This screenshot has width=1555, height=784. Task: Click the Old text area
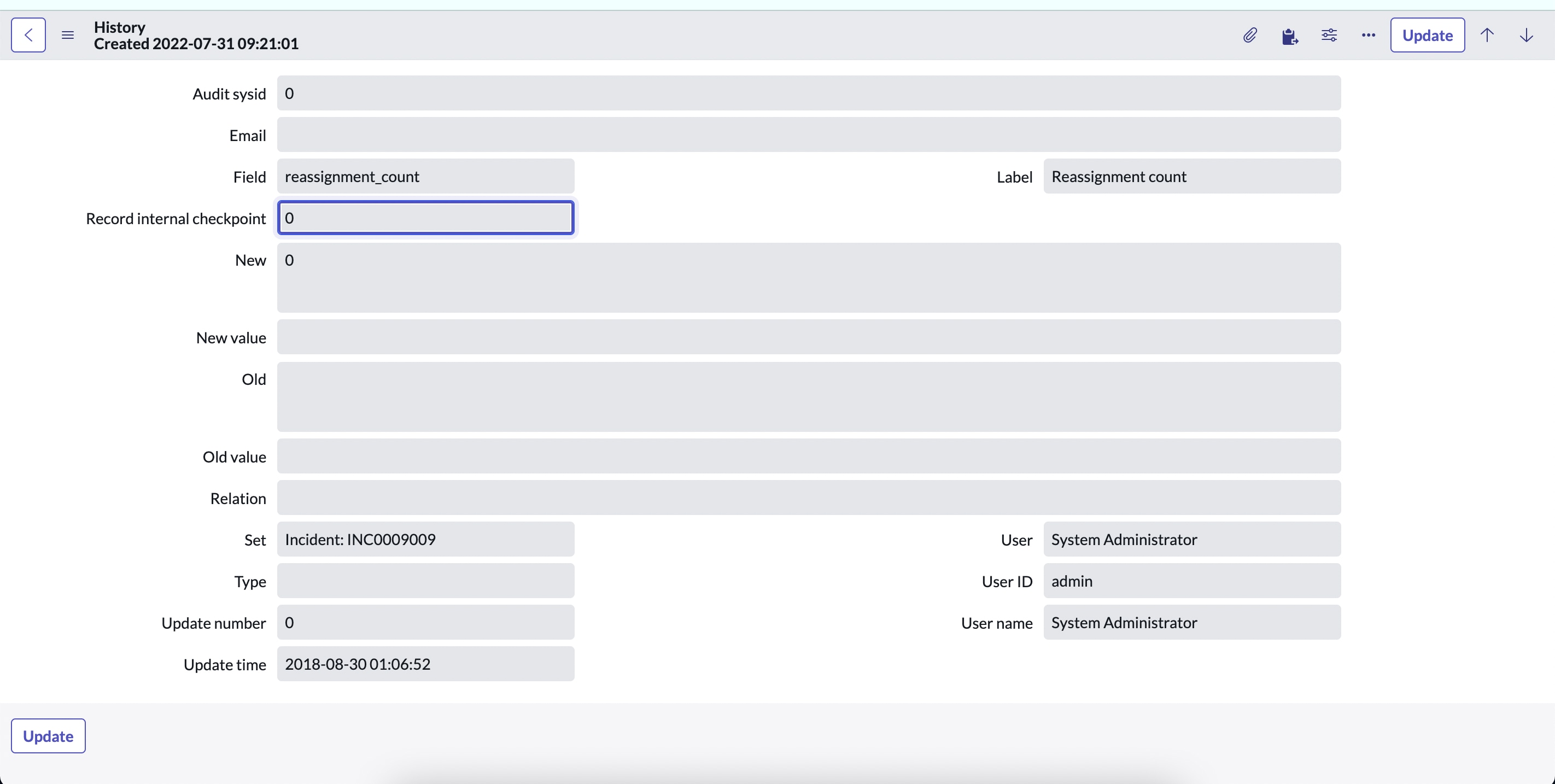(x=809, y=396)
